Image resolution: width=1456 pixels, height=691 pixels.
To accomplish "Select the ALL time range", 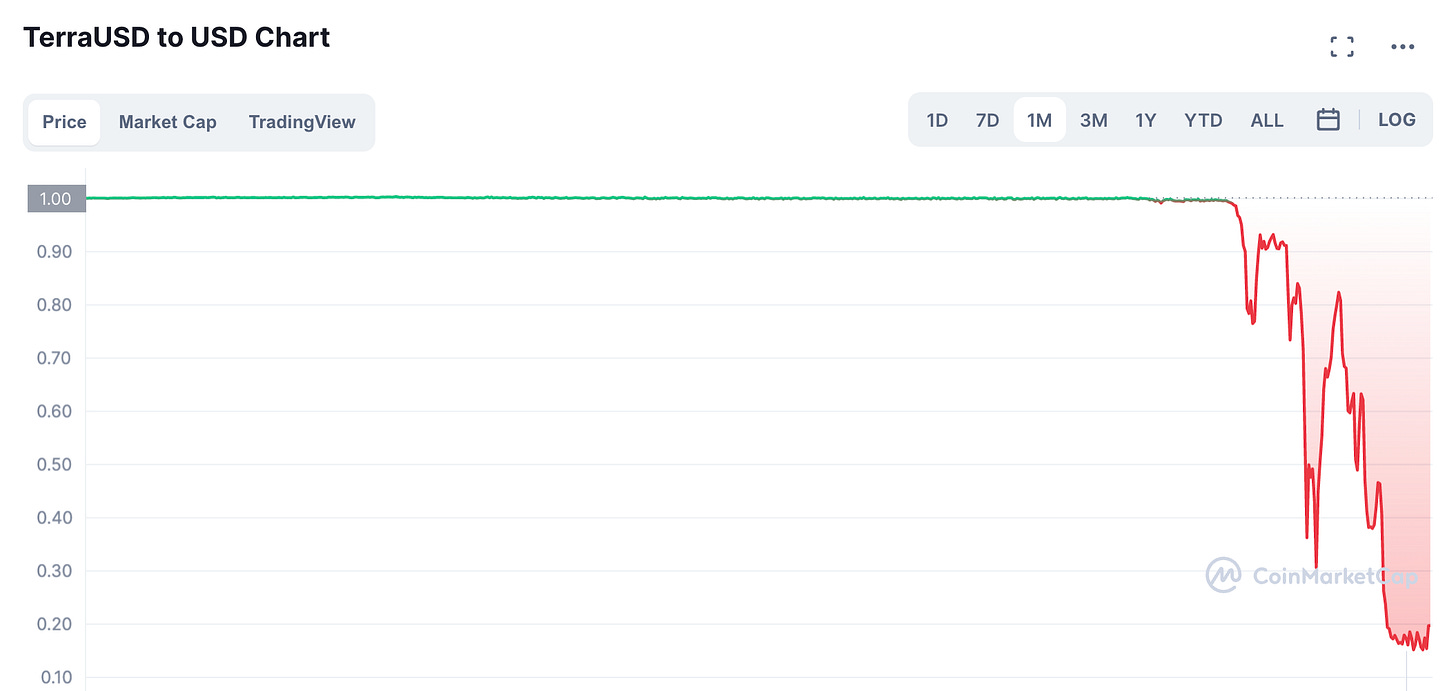I will (1267, 120).
